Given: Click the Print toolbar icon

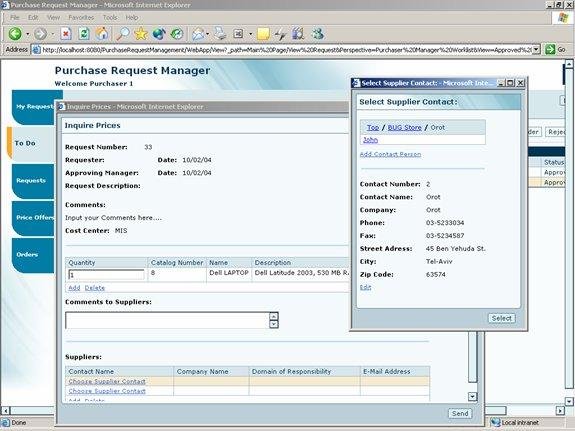Looking at the screenshot, I should tap(220, 34).
